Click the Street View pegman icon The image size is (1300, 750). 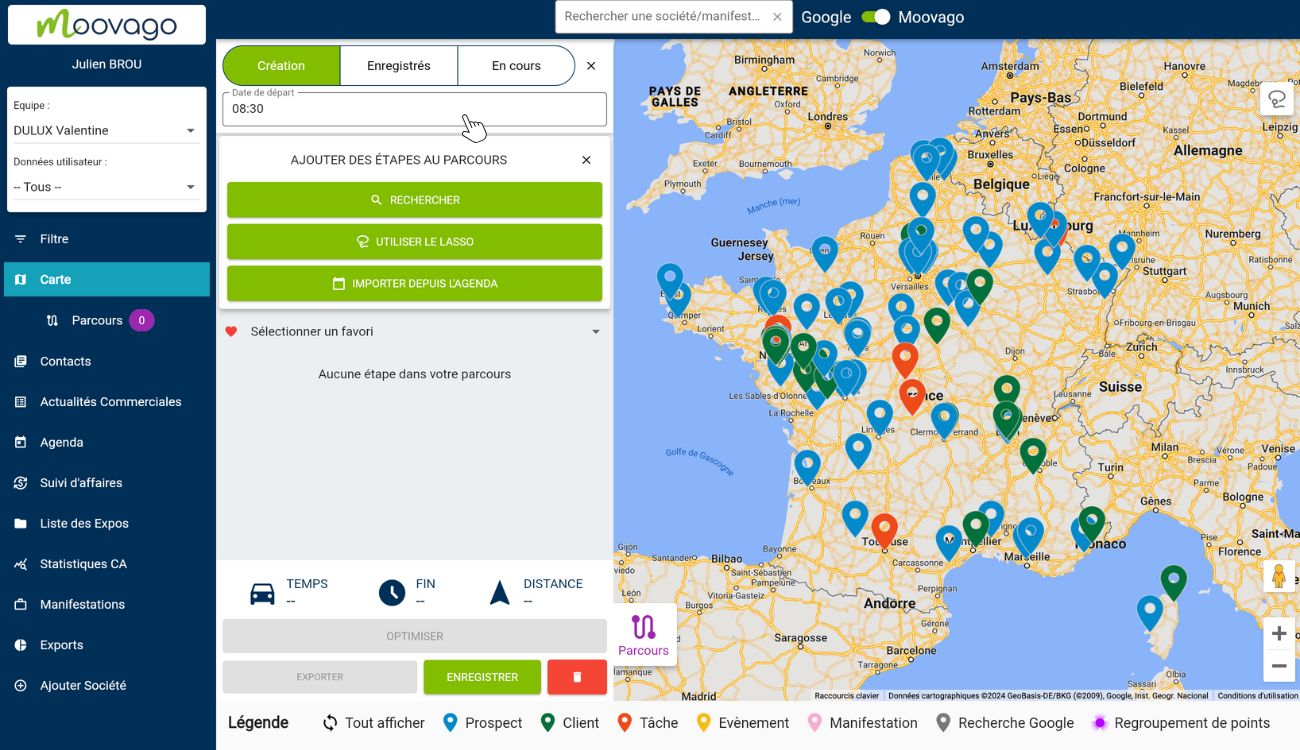click(x=1278, y=576)
